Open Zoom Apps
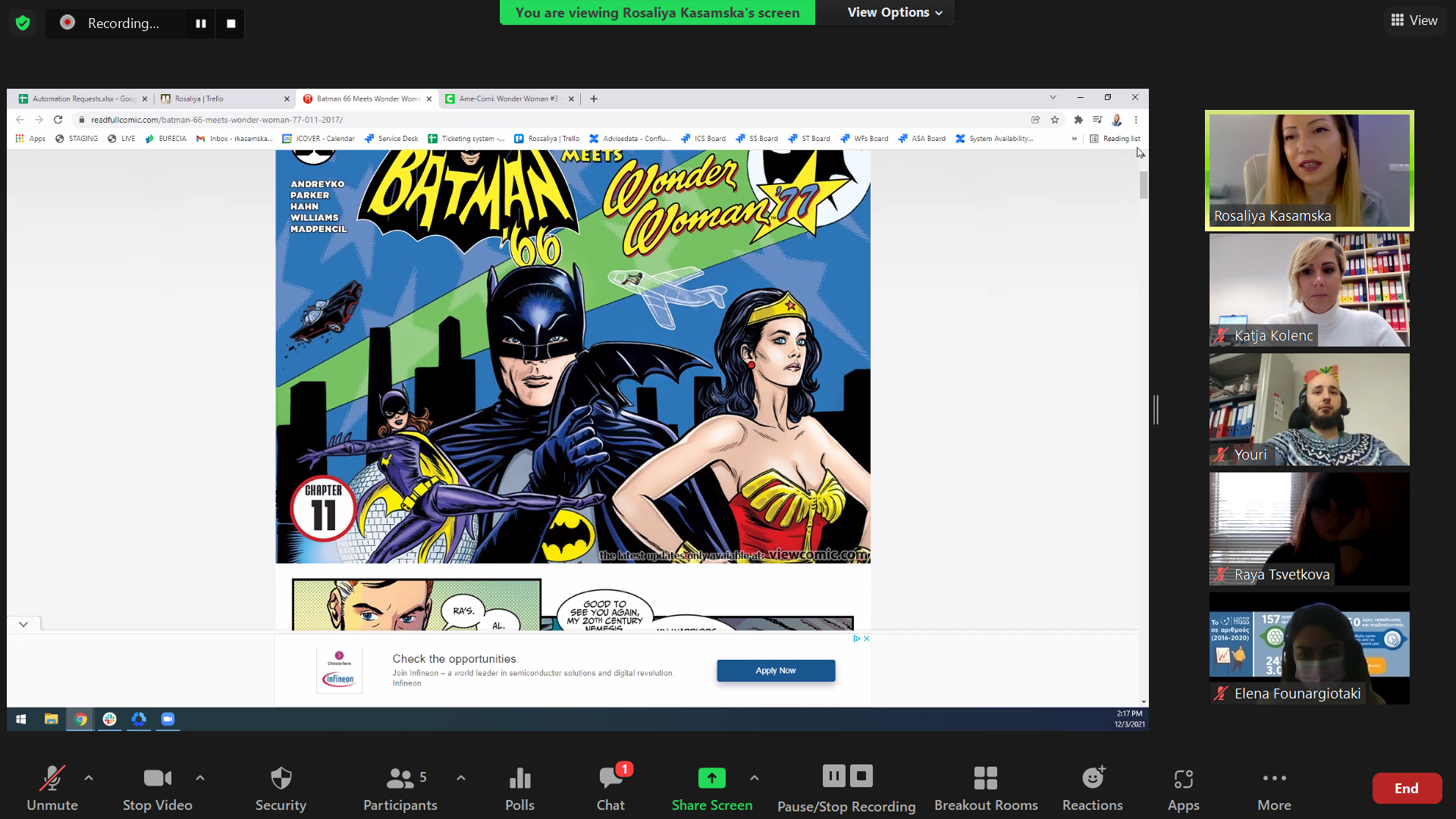Image resolution: width=1456 pixels, height=819 pixels. point(1183,789)
